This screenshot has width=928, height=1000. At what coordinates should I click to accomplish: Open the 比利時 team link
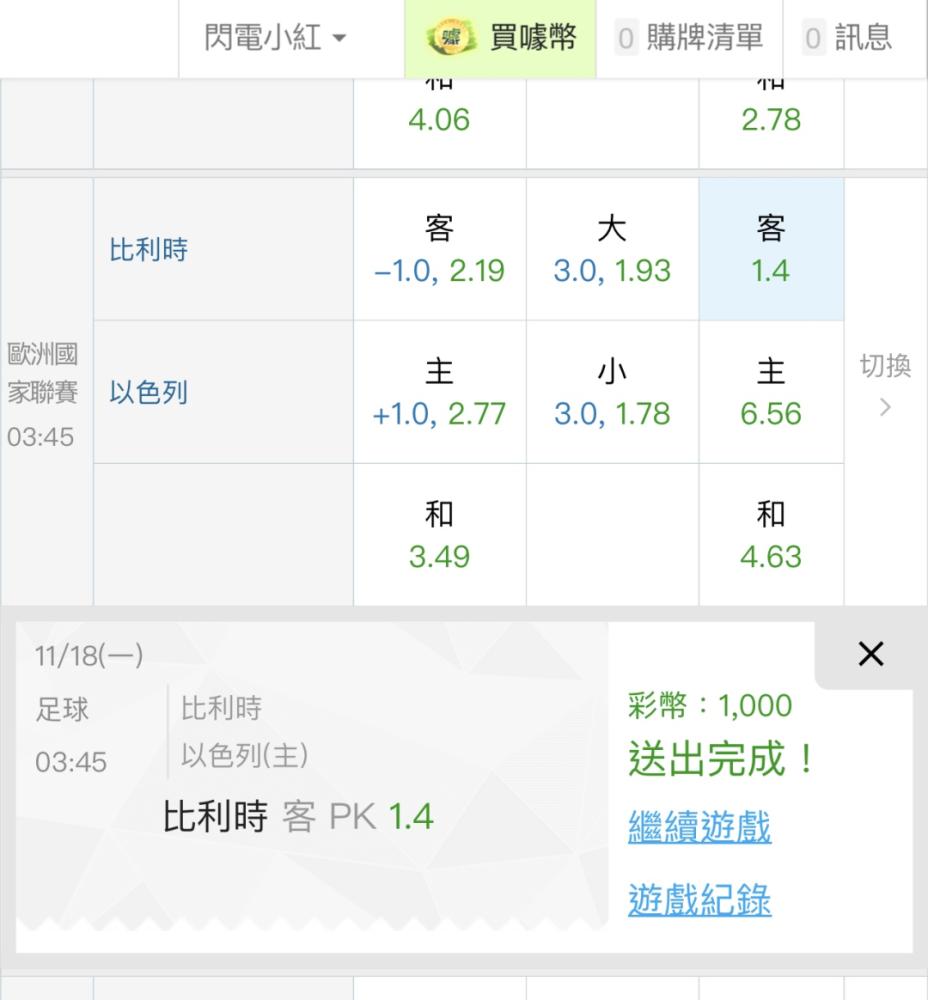[148, 249]
